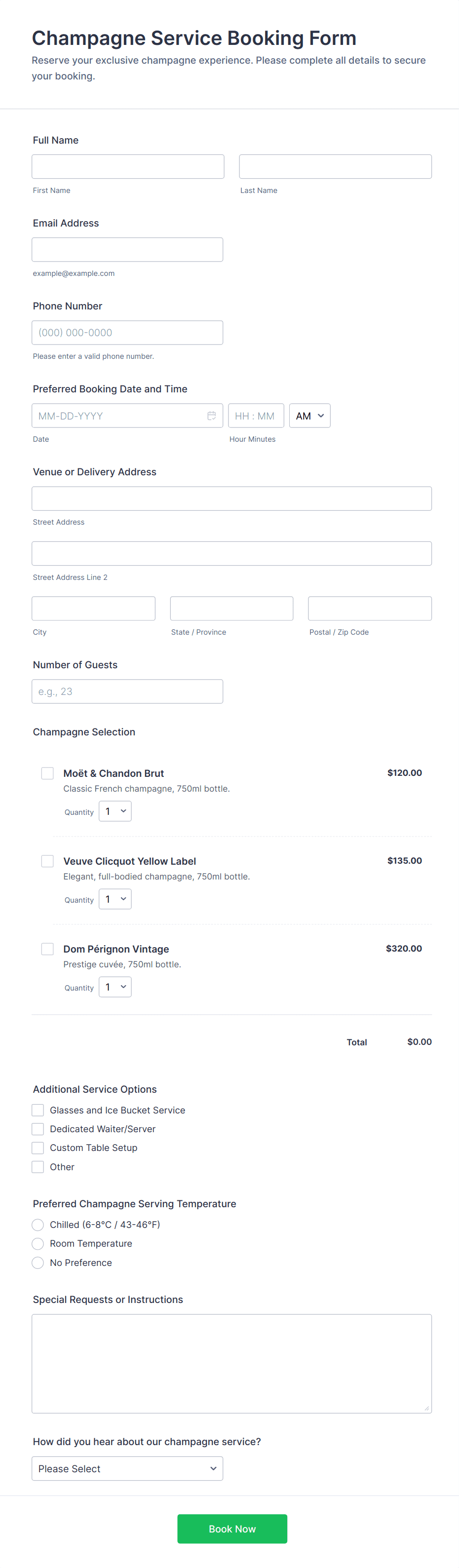Check the Moët & Chandon Brut checkbox
Viewport: 459px width, 1568px height.
47,773
